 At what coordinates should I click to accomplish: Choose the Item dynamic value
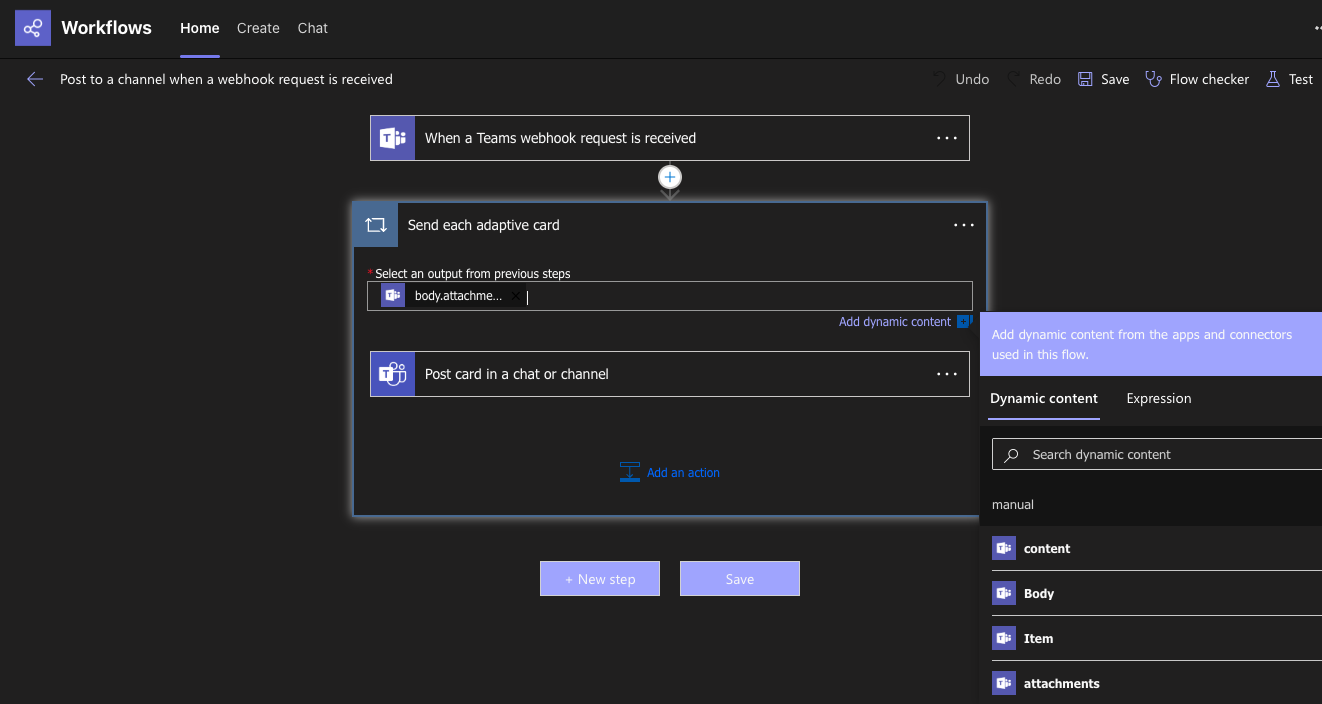click(x=1157, y=639)
